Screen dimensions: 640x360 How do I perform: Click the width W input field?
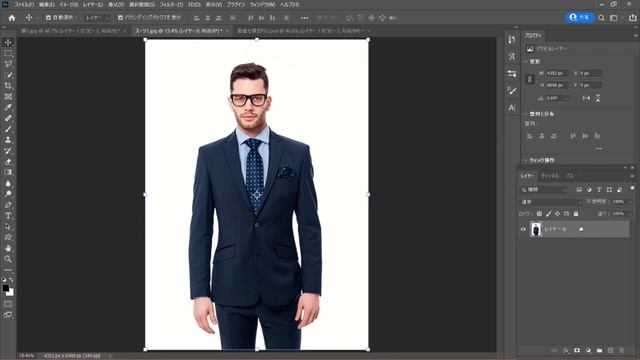pos(557,73)
